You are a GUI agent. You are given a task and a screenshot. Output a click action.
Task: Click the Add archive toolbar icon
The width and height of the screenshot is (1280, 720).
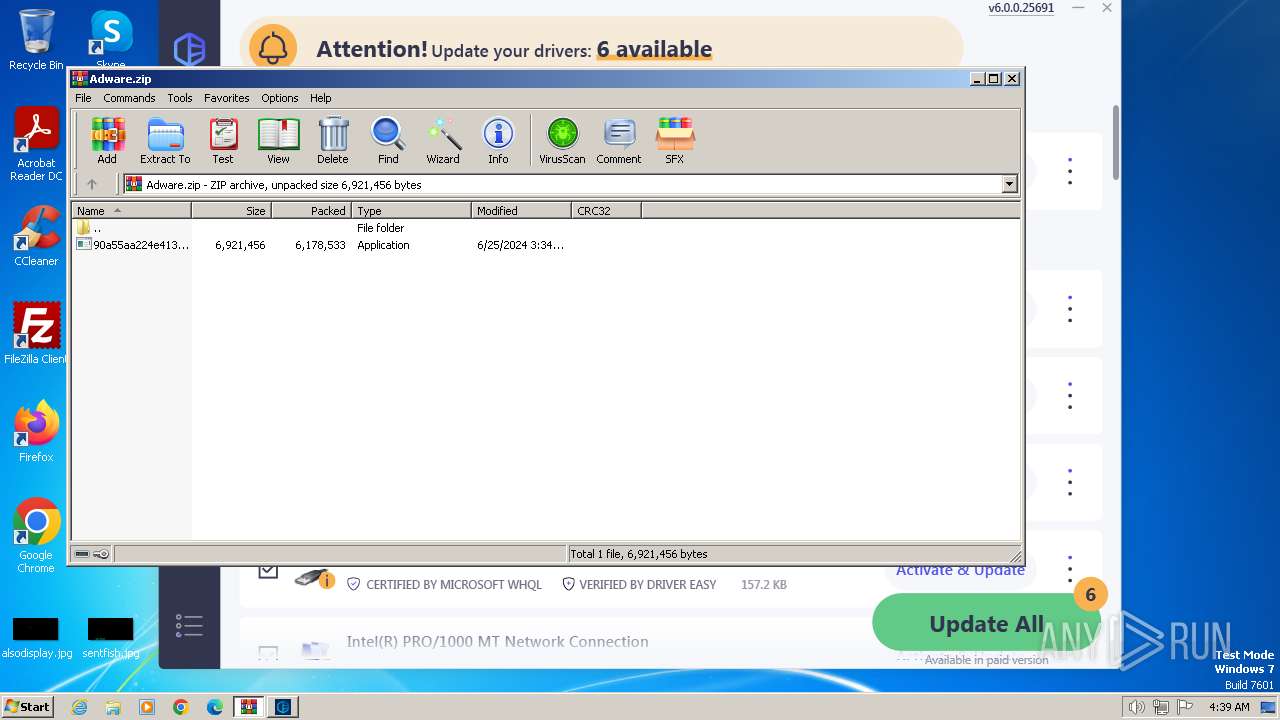point(107,141)
